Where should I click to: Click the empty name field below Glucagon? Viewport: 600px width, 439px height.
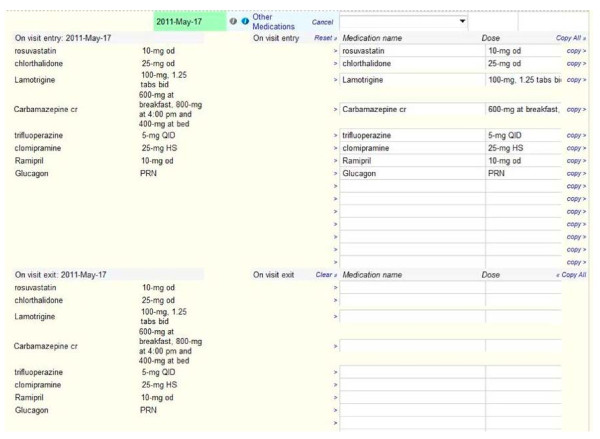click(x=412, y=186)
